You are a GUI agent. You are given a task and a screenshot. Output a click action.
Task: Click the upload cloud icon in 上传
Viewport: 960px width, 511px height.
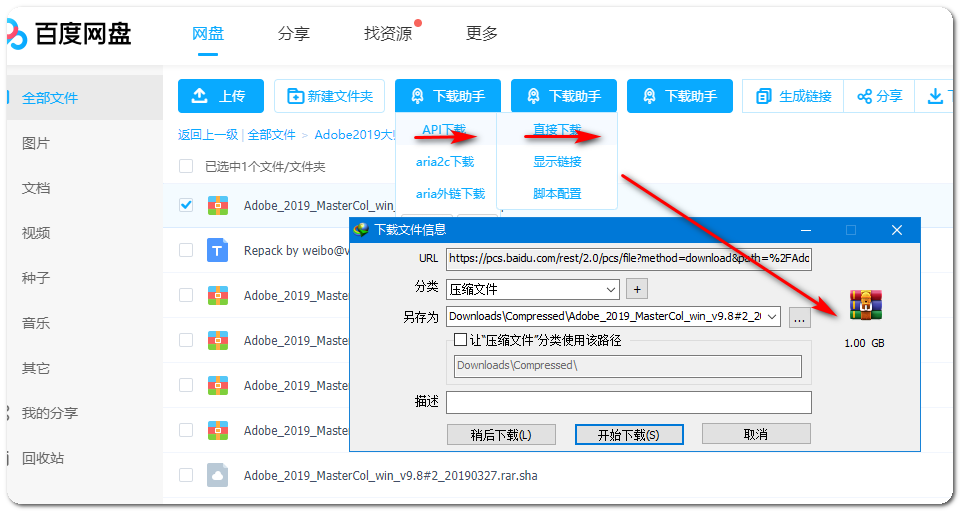click(200, 96)
